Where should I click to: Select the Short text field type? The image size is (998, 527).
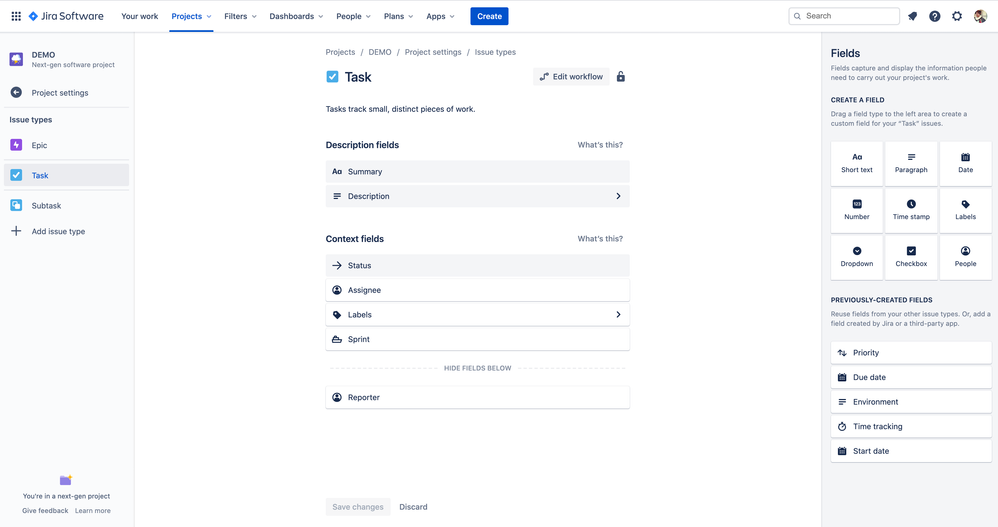857,164
